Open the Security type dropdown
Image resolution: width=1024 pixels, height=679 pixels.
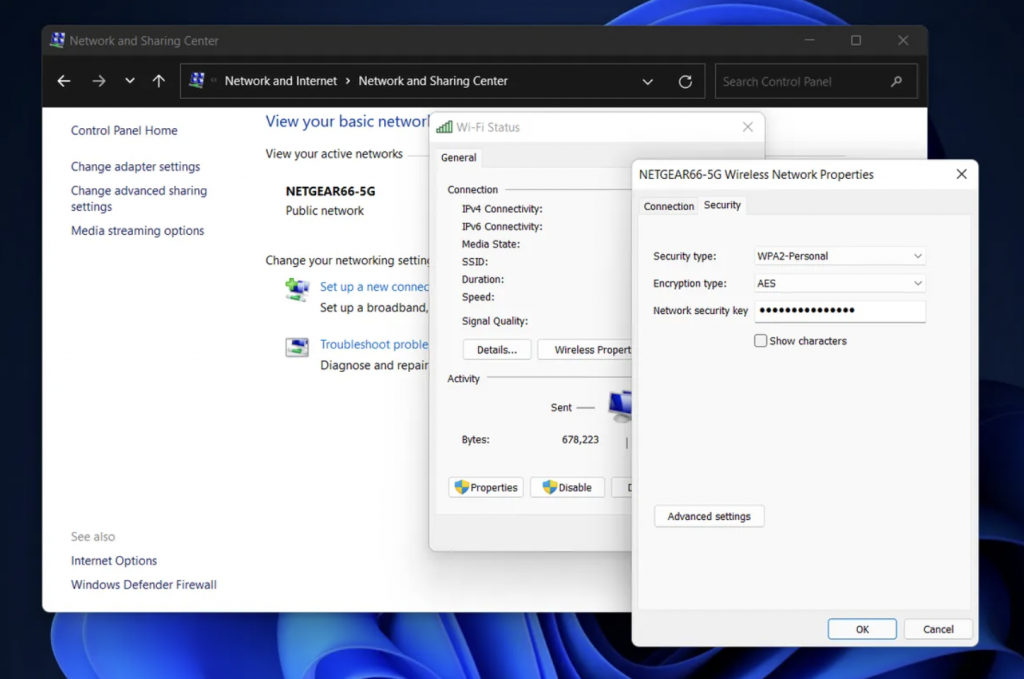840,256
